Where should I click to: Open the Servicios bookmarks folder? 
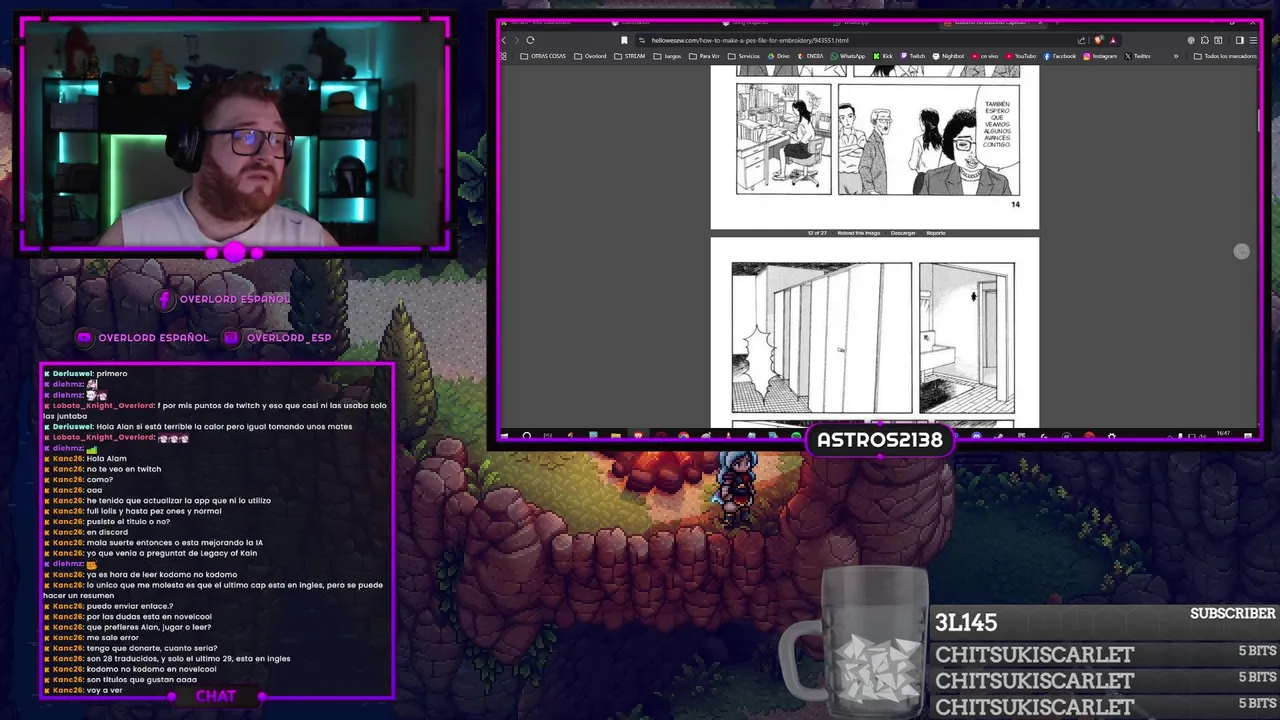coord(745,56)
